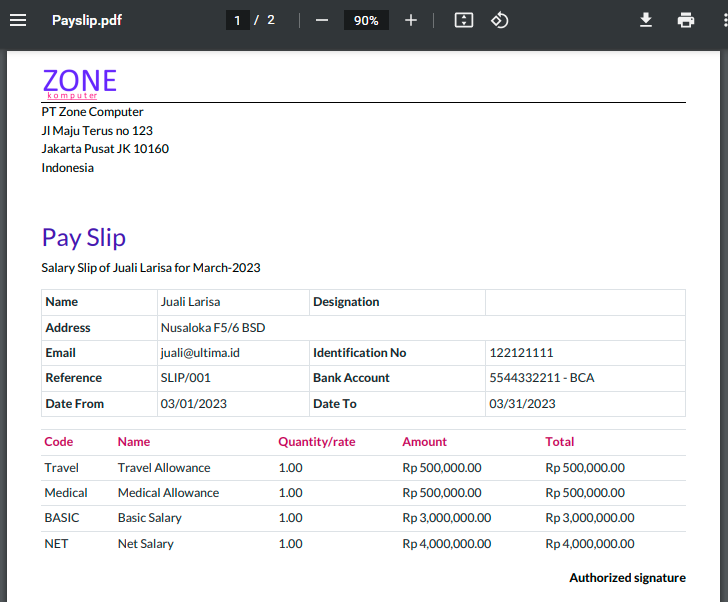Click the current page number field
The height and width of the screenshot is (602, 728).
(x=237, y=20)
